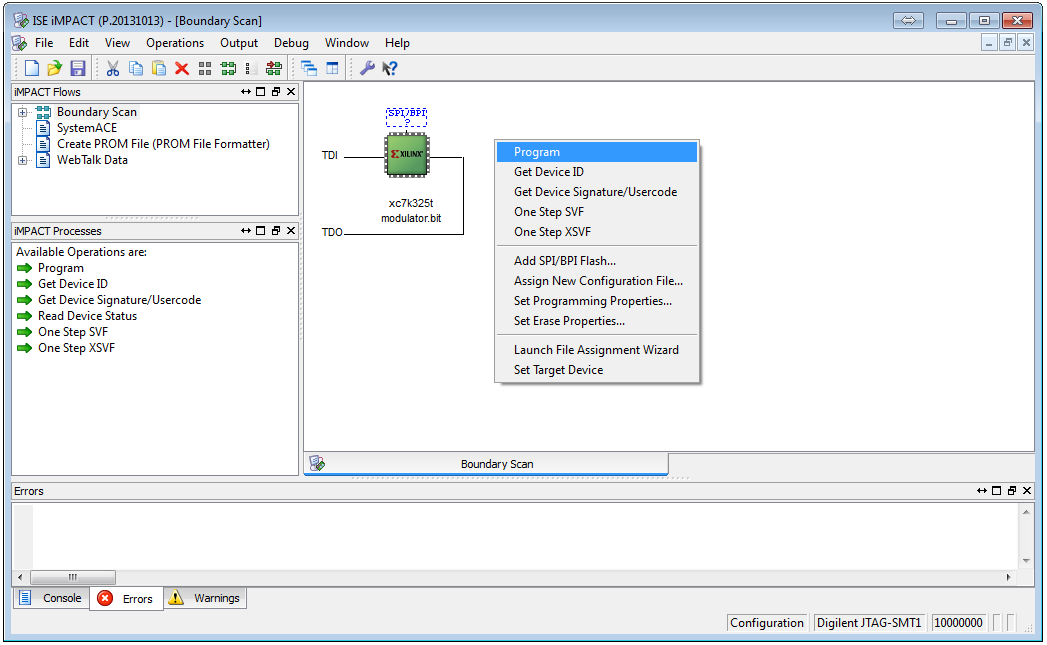Screen dimensions: 1047x645
Task: Pick One Step SVF from context menu
Action: click(597, 212)
